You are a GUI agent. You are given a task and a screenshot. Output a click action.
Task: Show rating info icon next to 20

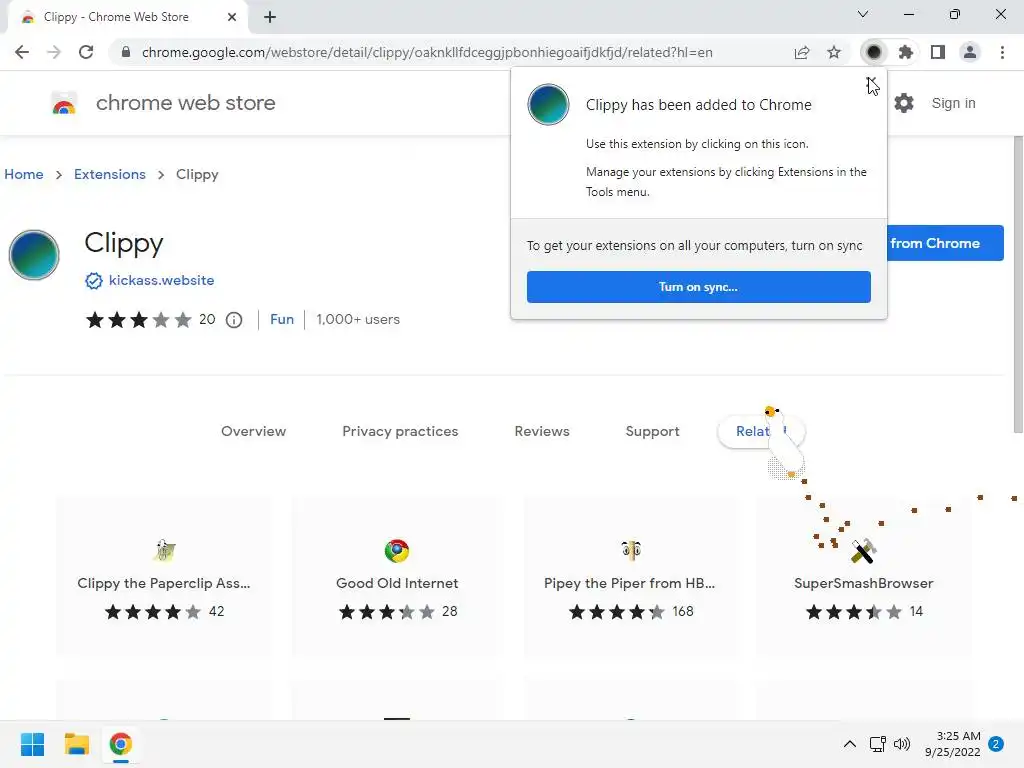tap(234, 320)
